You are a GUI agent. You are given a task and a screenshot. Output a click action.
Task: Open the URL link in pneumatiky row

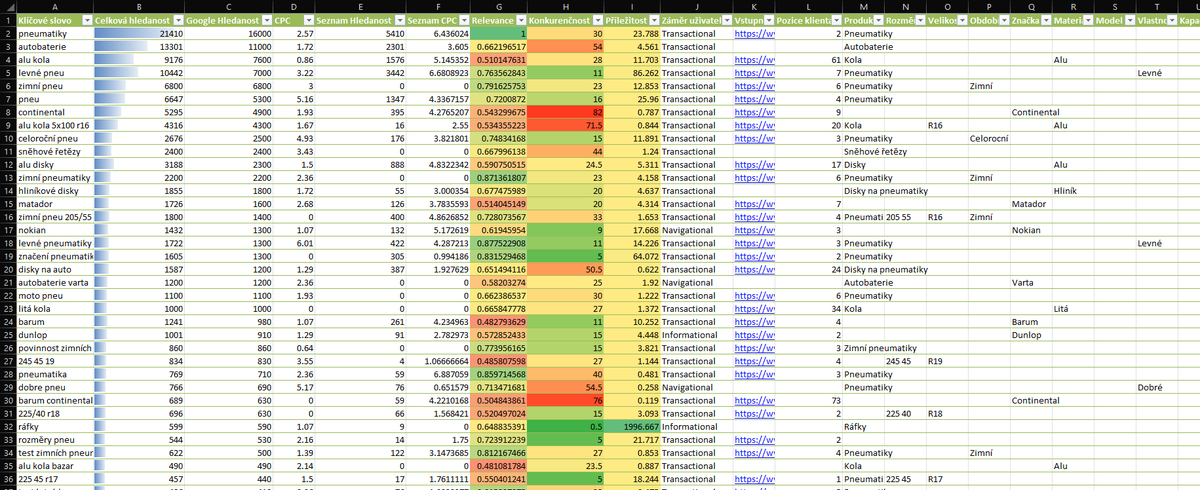click(x=754, y=34)
